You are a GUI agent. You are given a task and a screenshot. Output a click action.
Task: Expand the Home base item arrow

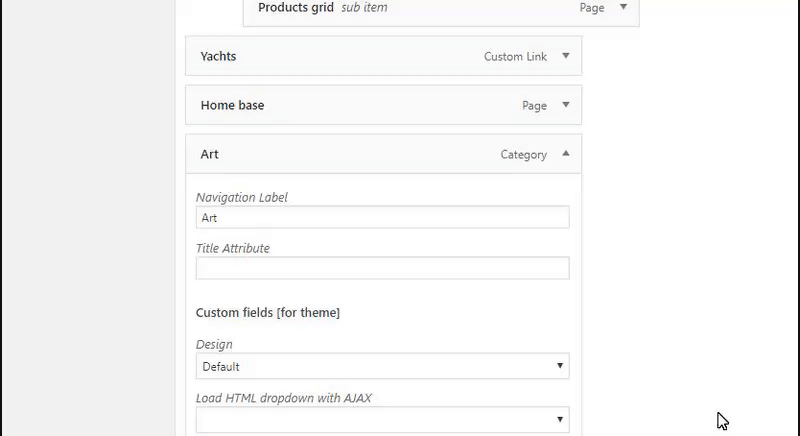click(x=565, y=105)
